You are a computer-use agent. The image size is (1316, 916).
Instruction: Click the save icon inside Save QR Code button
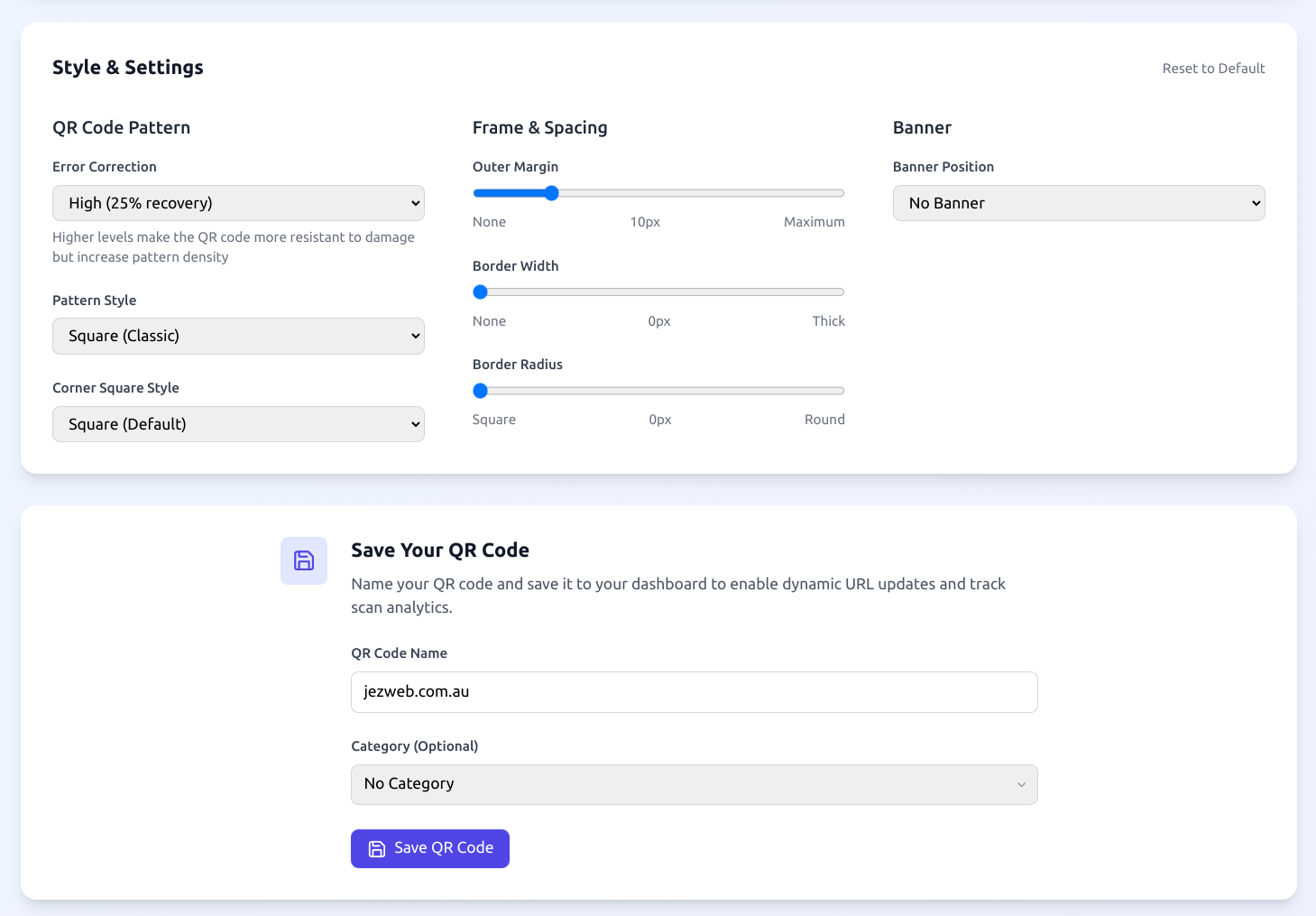coord(377,848)
